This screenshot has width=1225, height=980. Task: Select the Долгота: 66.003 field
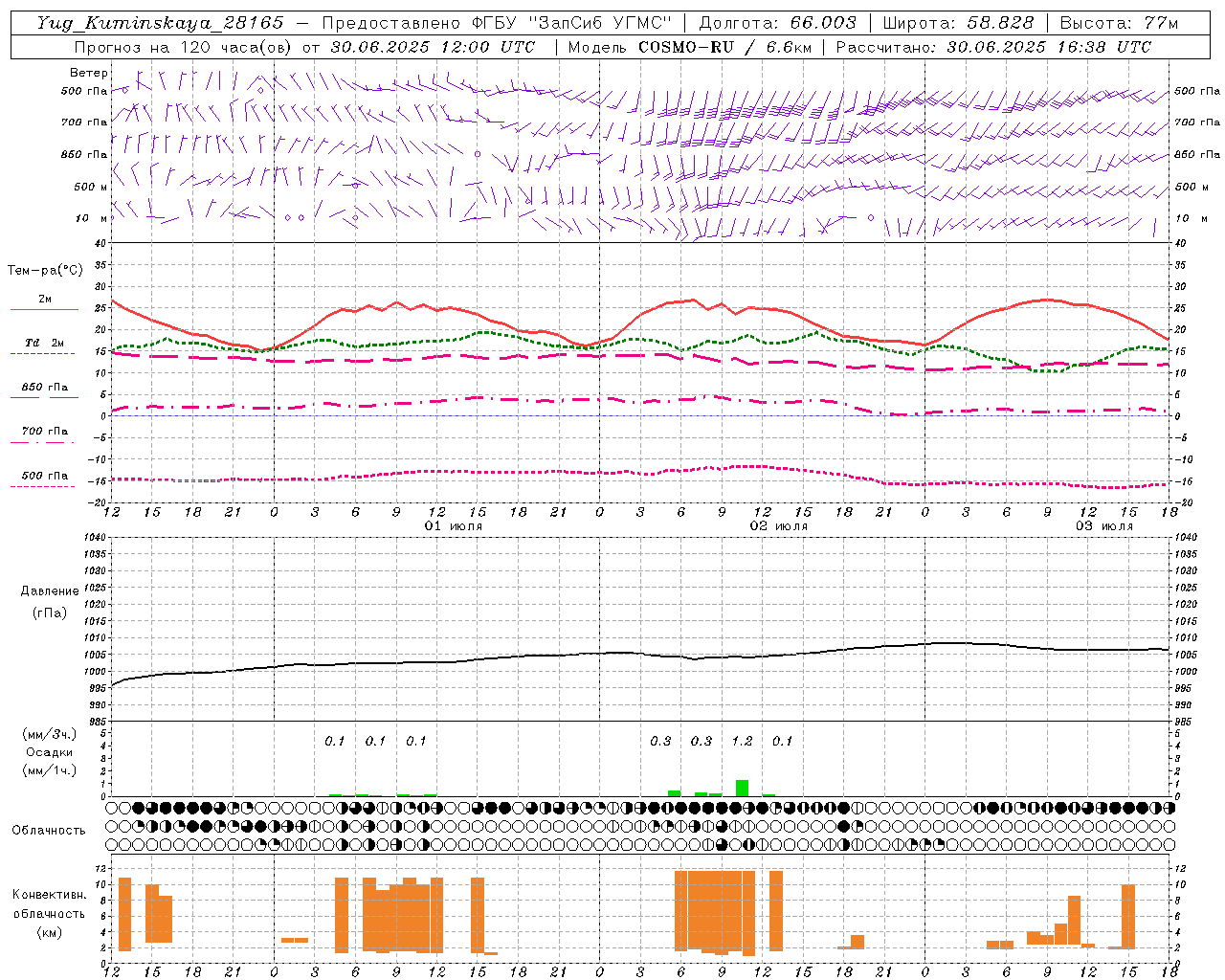click(x=778, y=23)
